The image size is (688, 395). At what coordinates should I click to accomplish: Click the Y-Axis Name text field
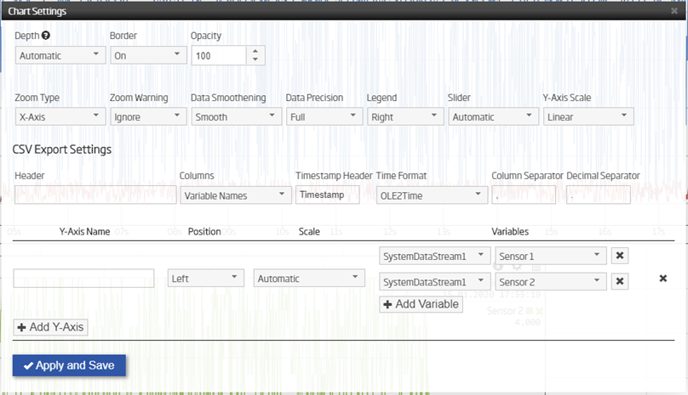83,279
